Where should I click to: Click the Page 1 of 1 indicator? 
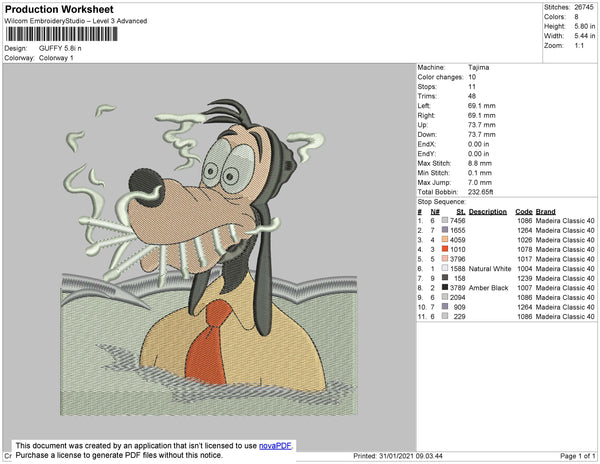pyautogui.click(x=578, y=456)
